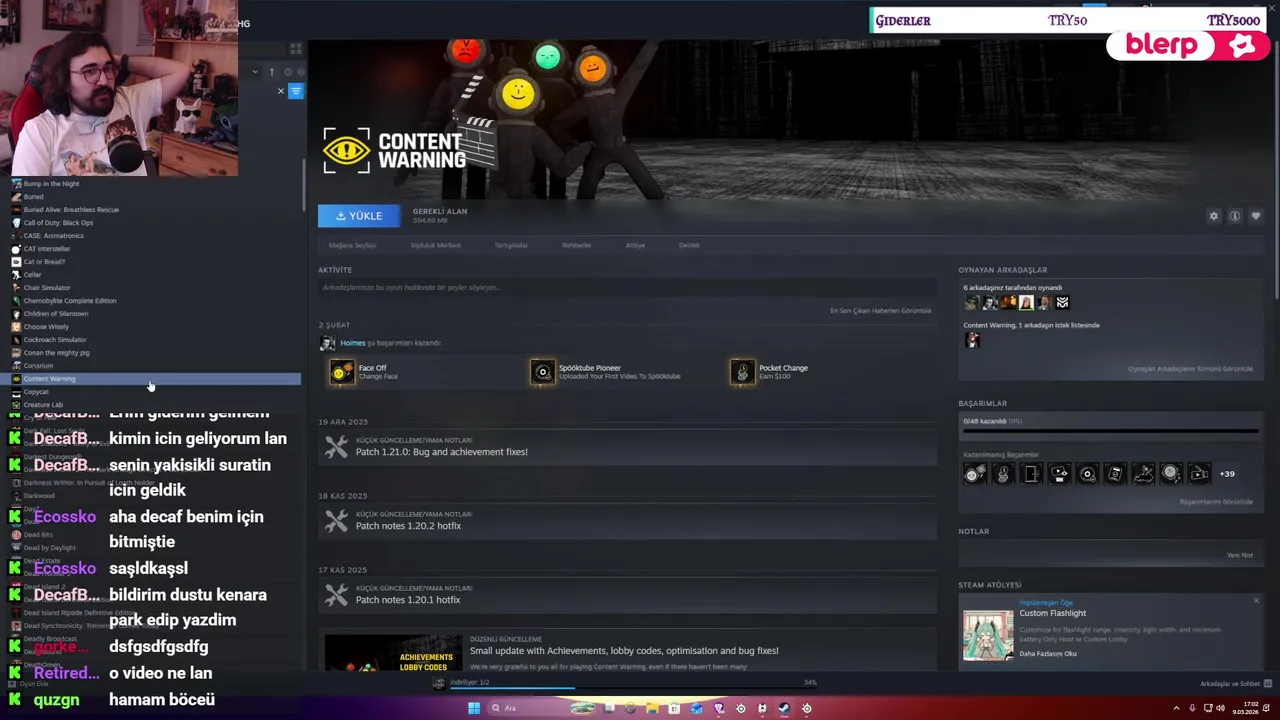Click the YÜKLE install button
Screen dimensions: 1280x720
(358, 216)
